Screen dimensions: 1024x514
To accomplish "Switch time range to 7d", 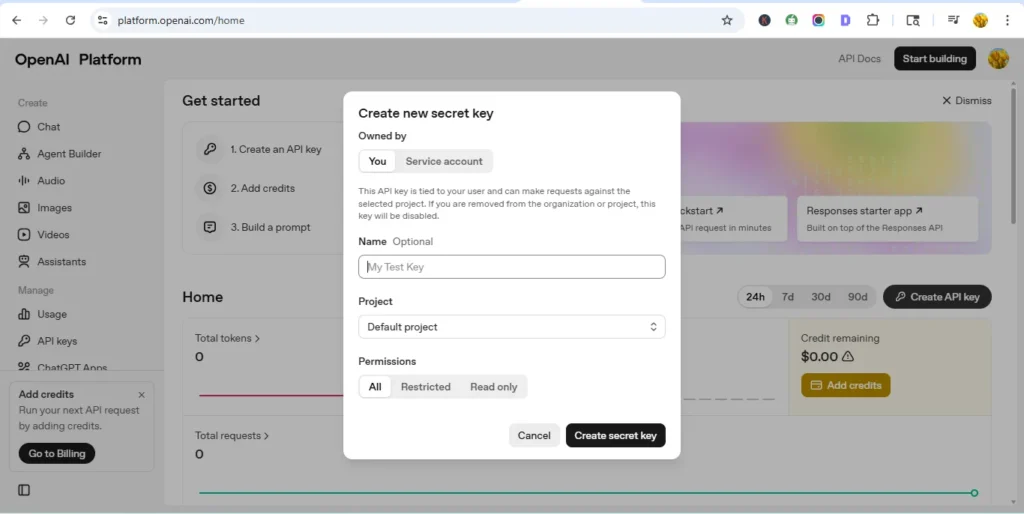I will click(x=788, y=297).
